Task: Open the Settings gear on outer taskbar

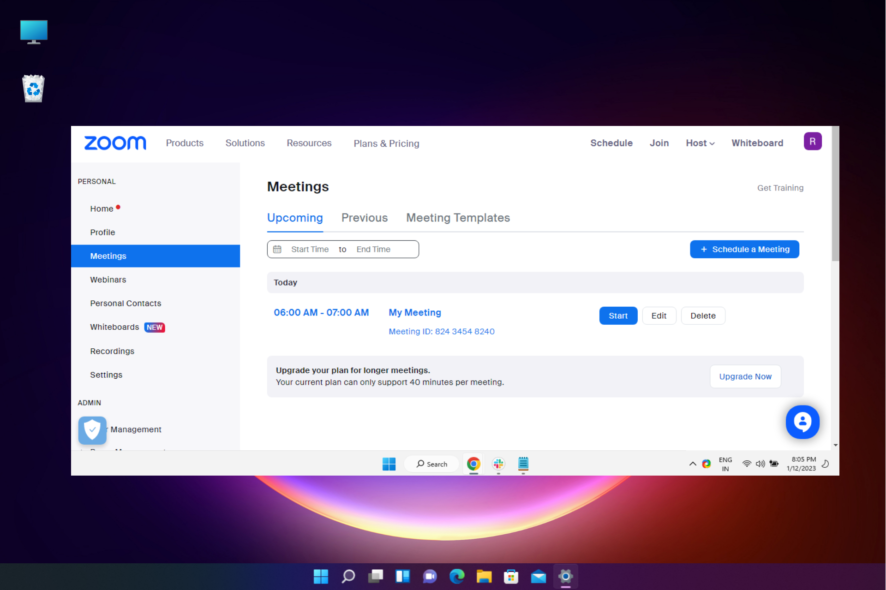Action: 566,576
